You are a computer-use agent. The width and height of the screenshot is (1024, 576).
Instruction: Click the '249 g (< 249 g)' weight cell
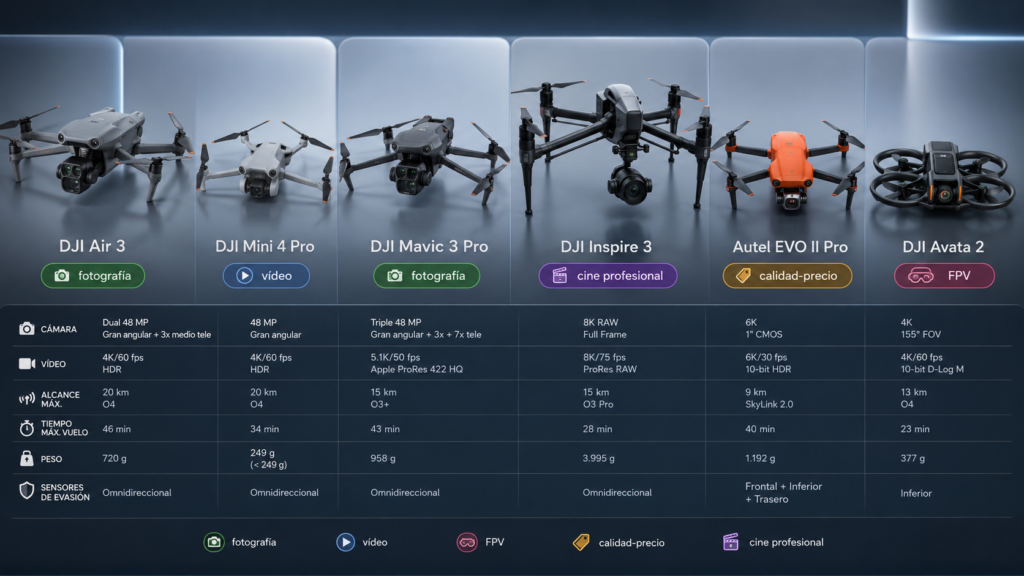pos(268,458)
